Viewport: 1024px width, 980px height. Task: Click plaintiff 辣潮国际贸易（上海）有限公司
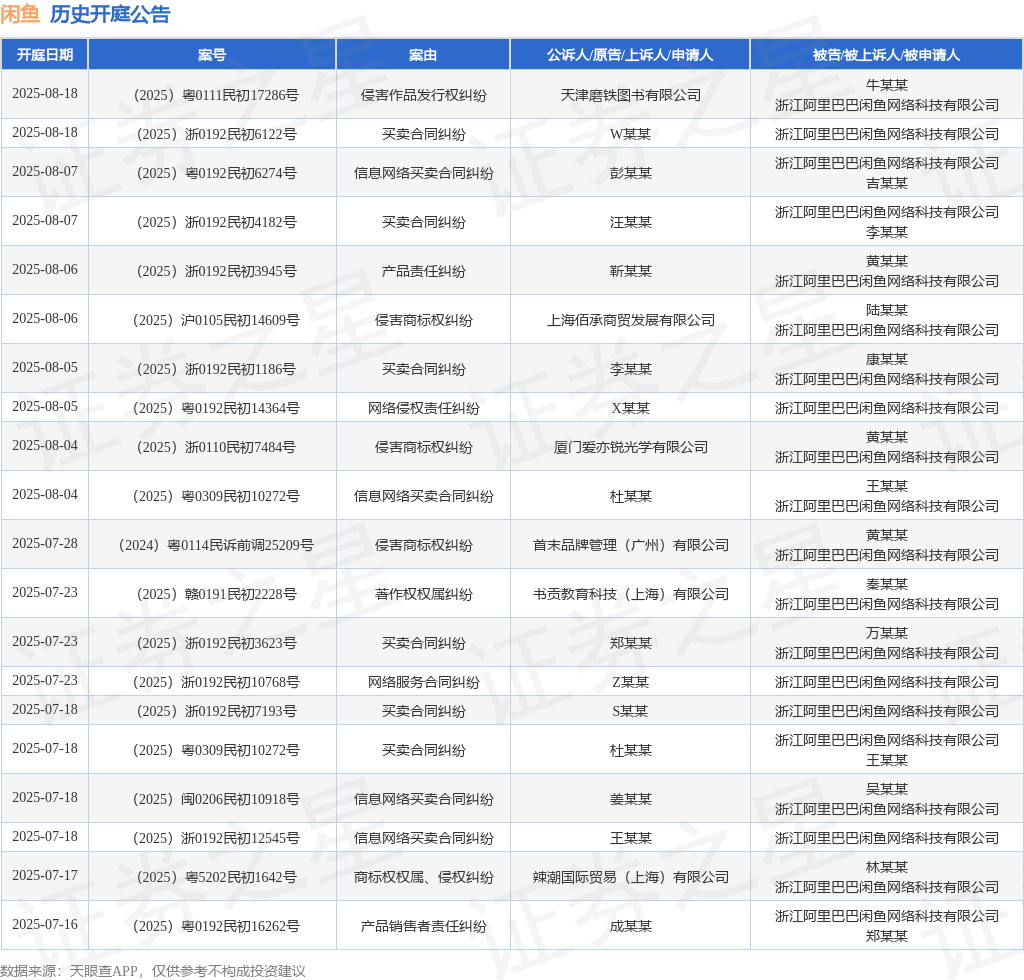point(630,878)
